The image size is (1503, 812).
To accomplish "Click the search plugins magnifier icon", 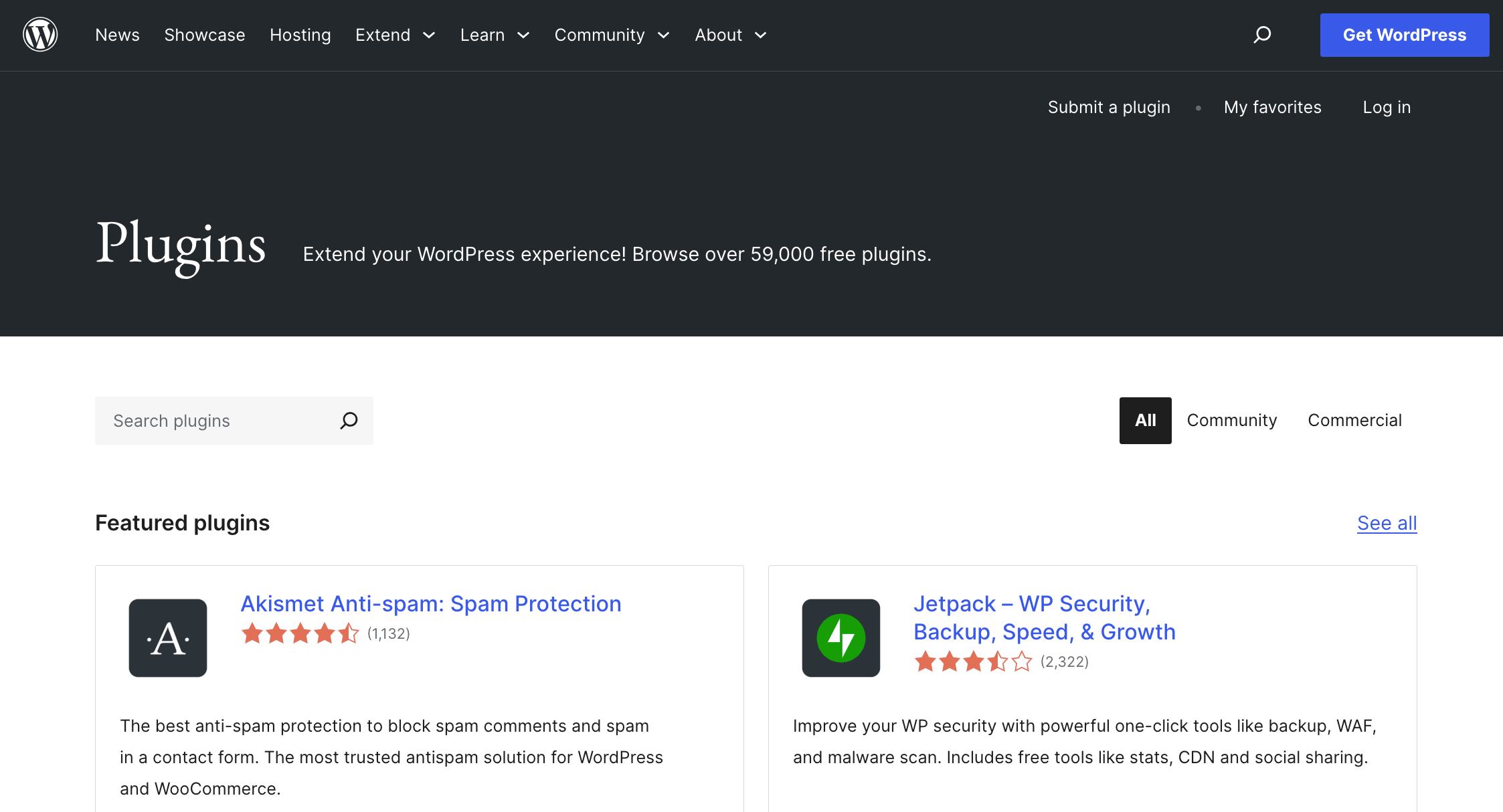I will point(349,421).
